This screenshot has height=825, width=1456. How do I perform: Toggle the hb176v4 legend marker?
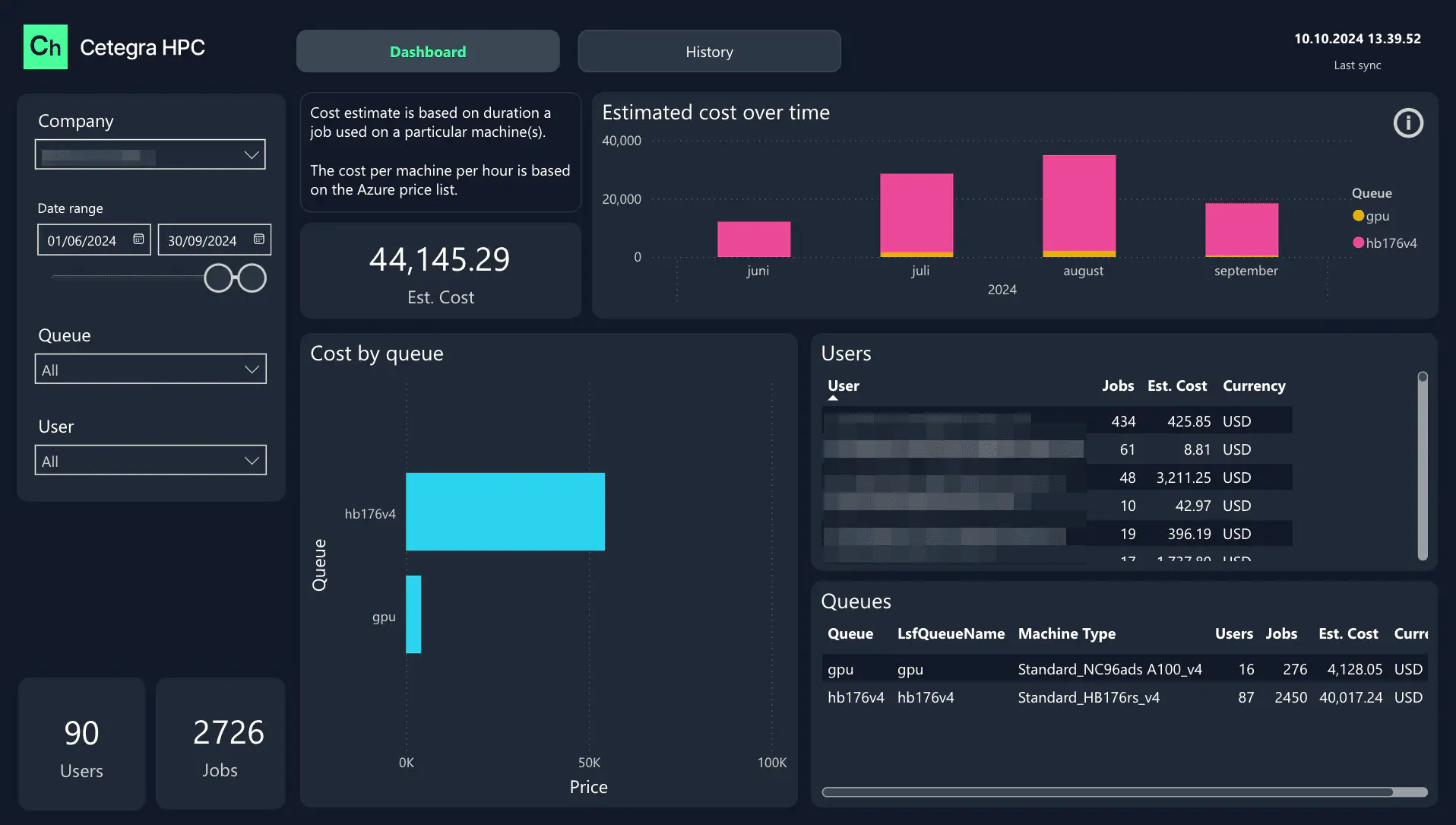tap(1358, 243)
